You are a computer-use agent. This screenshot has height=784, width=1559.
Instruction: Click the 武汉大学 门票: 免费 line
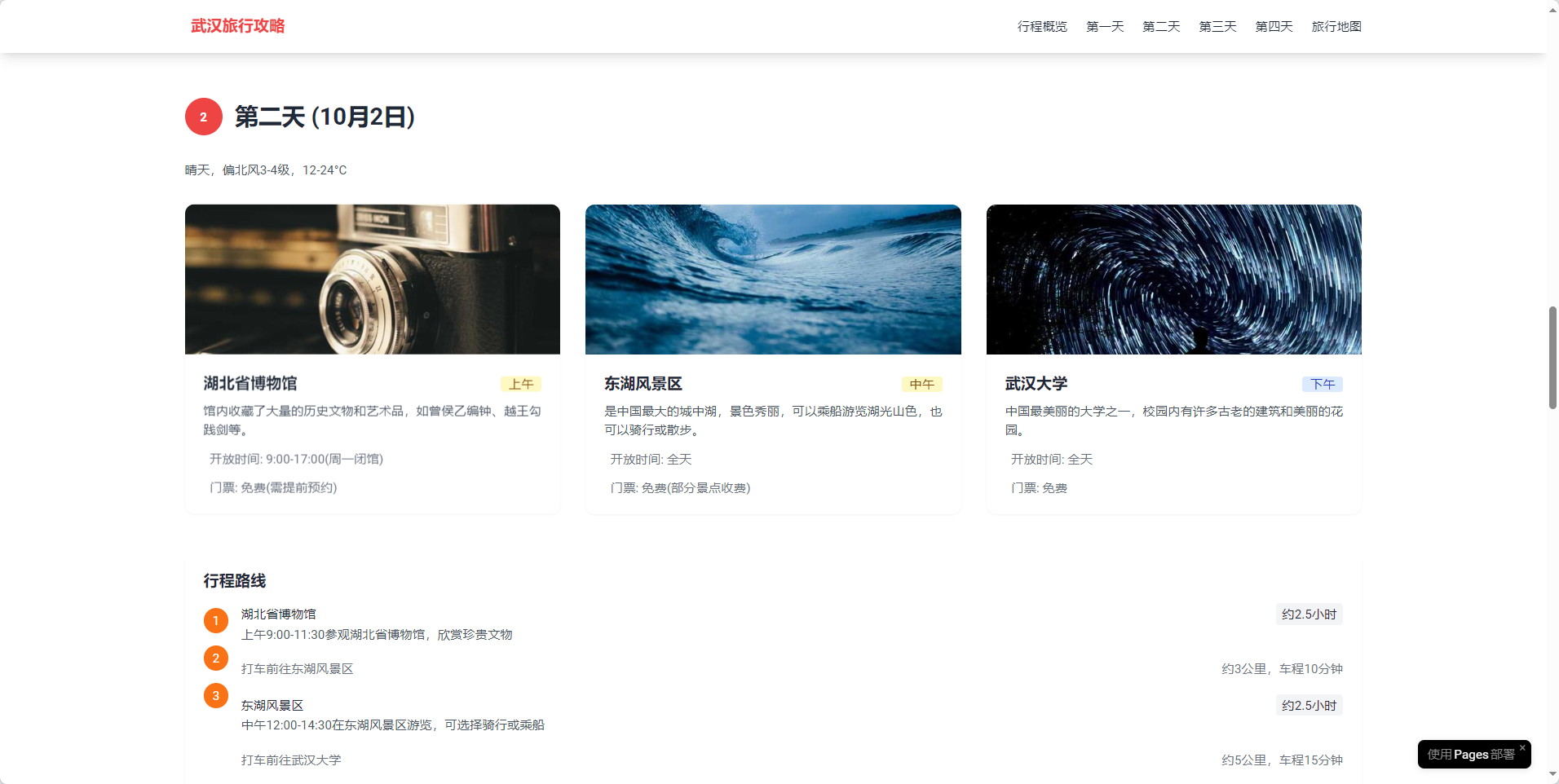click(x=1039, y=488)
